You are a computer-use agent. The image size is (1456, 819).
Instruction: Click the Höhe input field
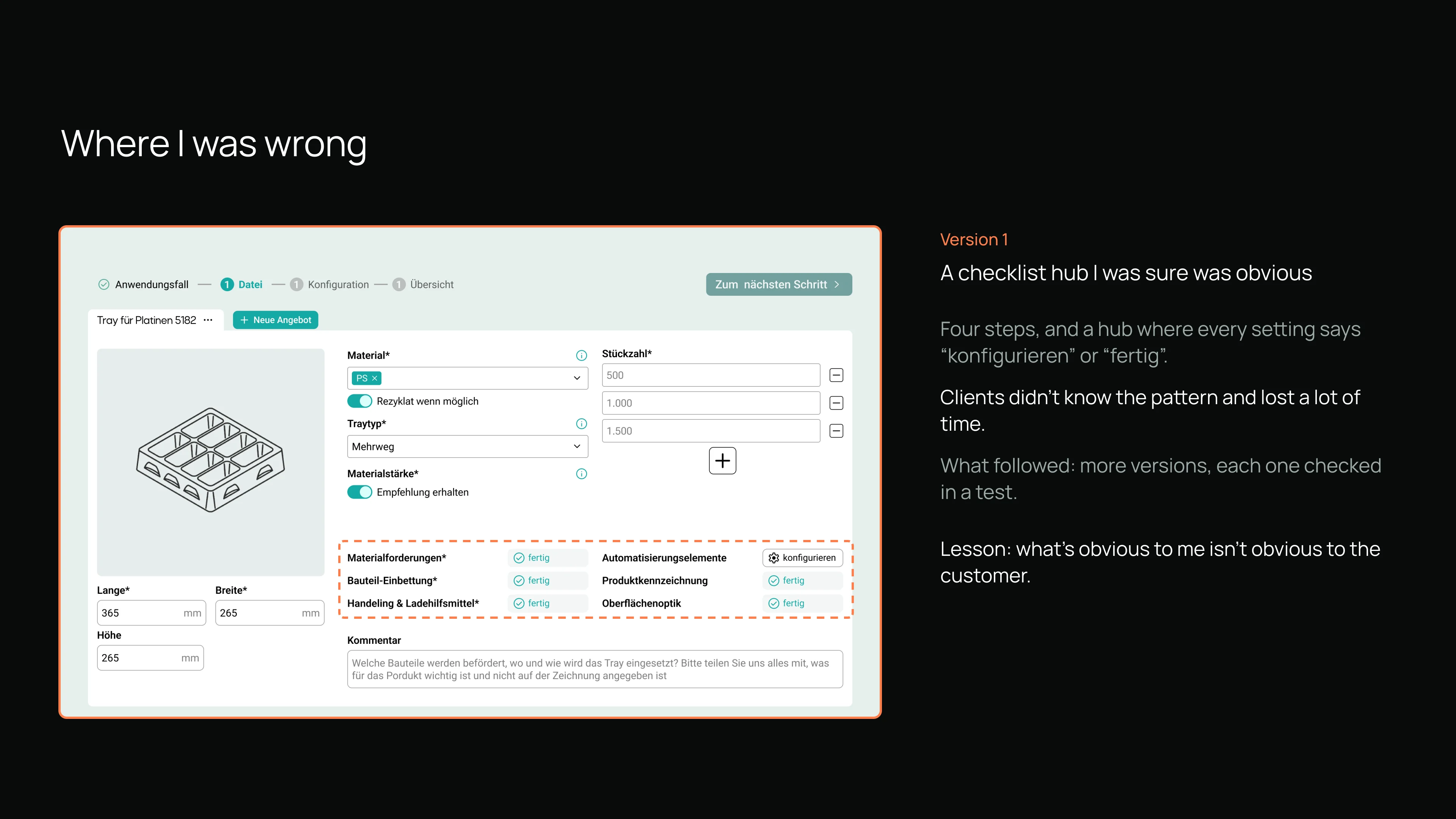(x=151, y=658)
